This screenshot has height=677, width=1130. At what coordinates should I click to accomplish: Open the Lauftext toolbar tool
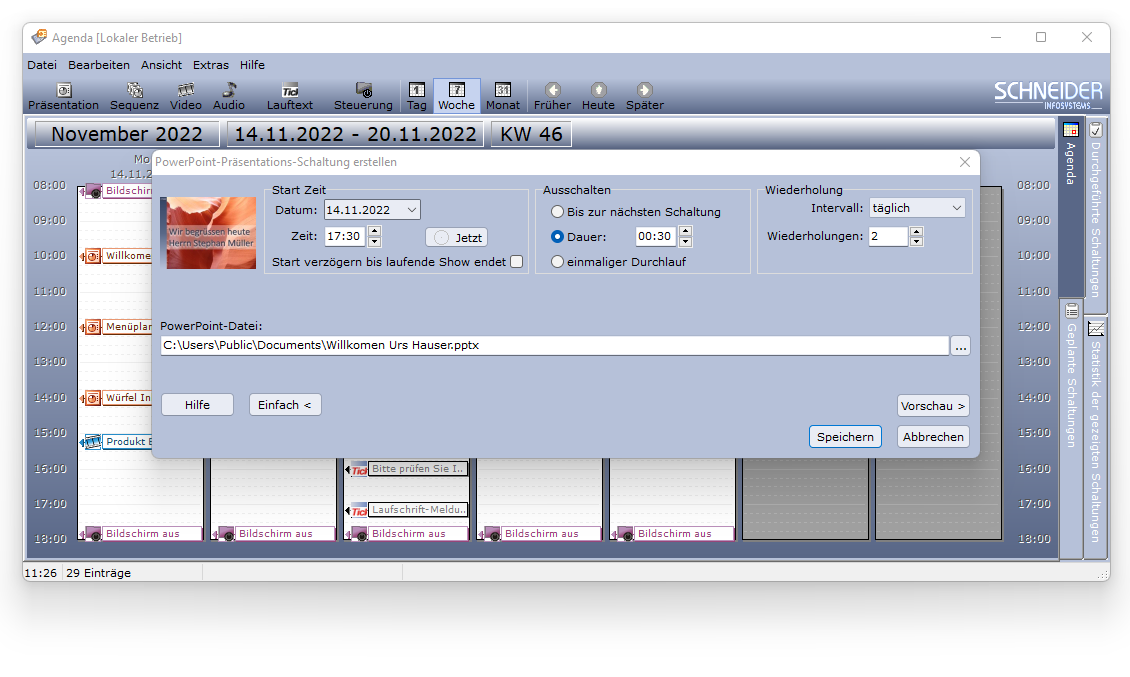coord(290,97)
